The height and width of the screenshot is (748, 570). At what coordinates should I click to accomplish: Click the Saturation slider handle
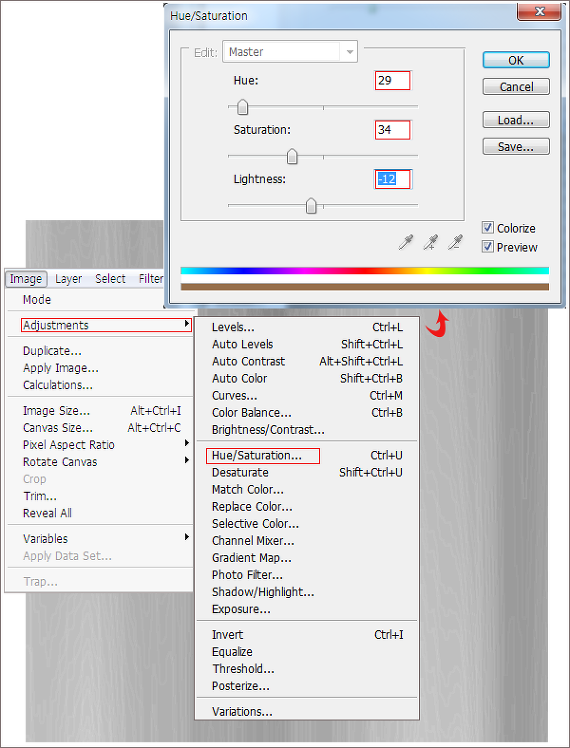pos(292,156)
